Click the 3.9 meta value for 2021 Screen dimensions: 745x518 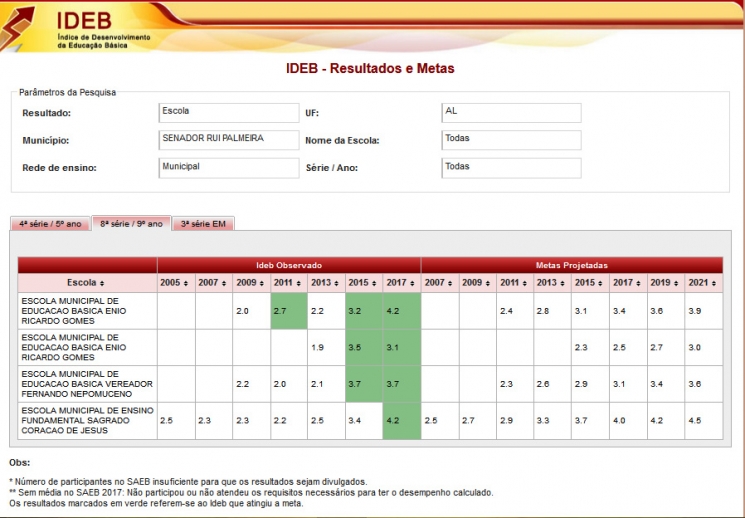click(x=695, y=311)
